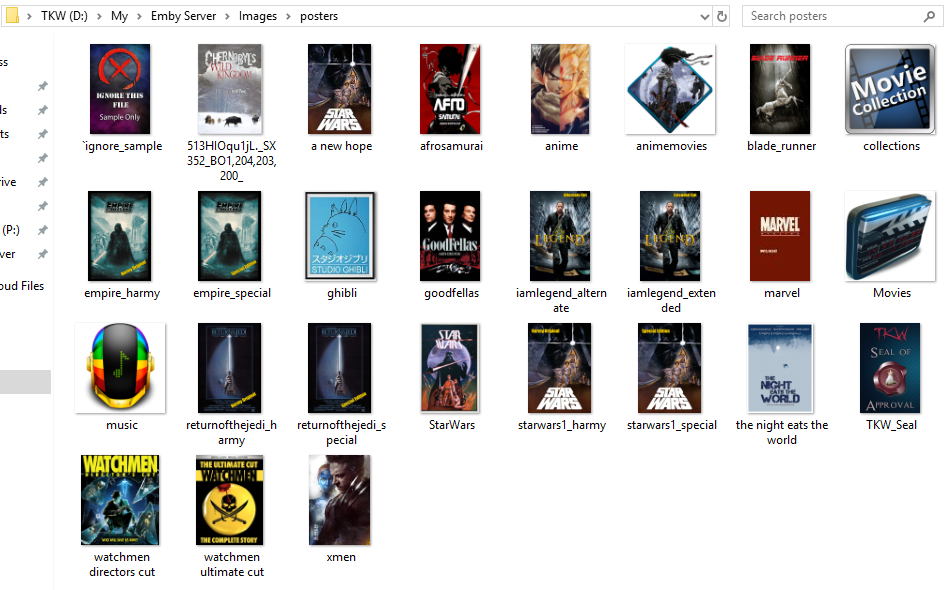Select the empire_special poster thumbnail
This screenshot has height=590, width=952.
pos(230,236)
